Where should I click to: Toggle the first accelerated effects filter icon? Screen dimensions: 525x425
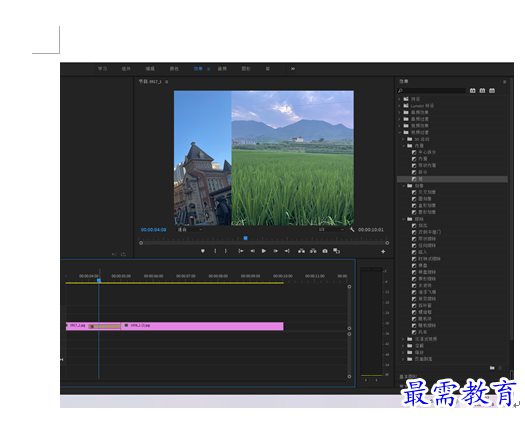tap(472, 91)
